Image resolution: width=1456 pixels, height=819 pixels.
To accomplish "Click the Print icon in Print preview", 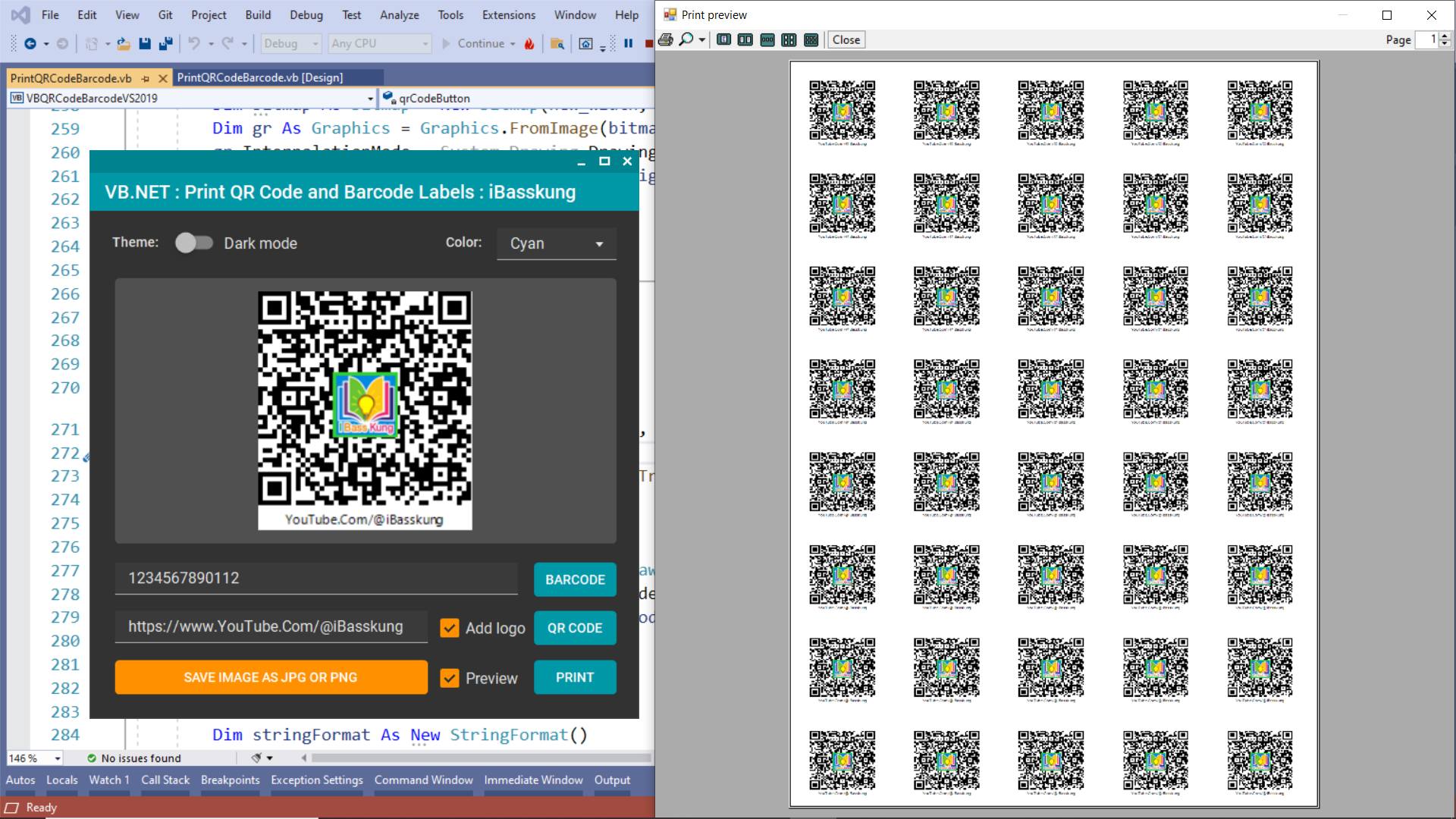I will coord(666,39).
